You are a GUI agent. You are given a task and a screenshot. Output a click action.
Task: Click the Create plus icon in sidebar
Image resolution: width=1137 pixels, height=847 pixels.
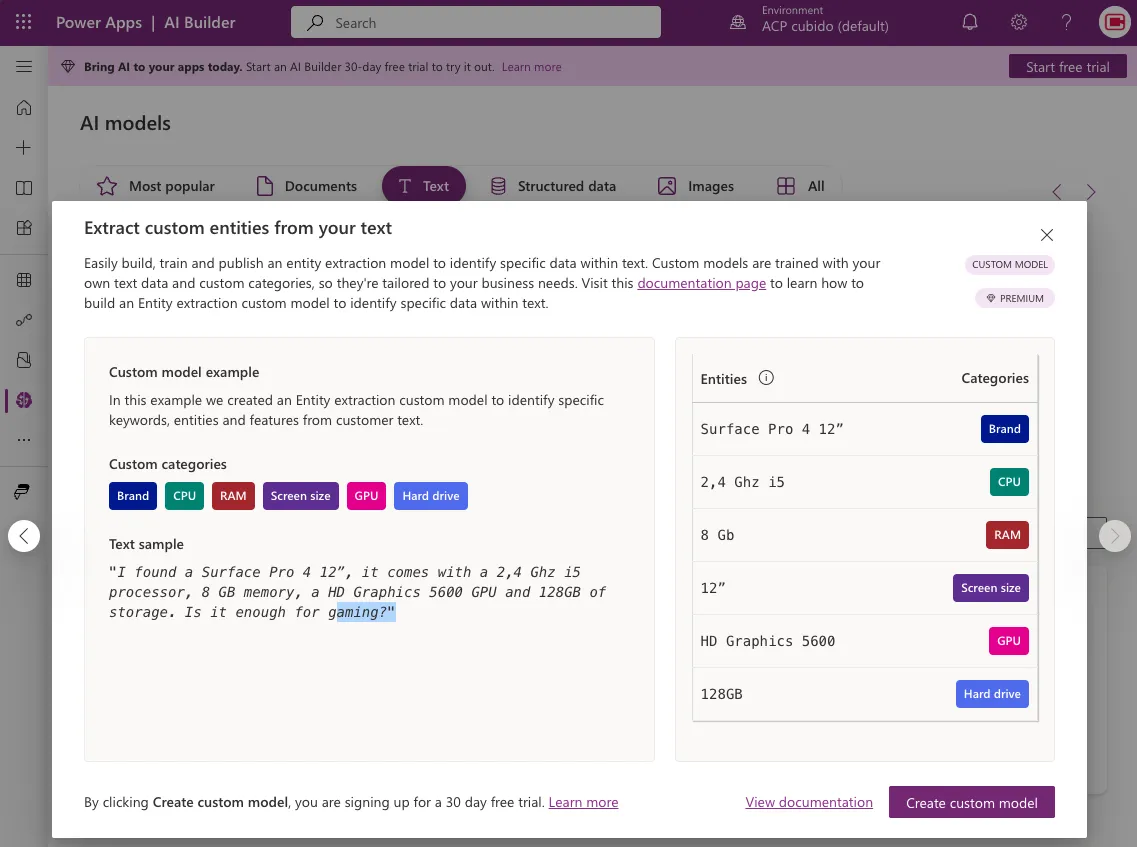pyautogui.click(x=24, y=148)
